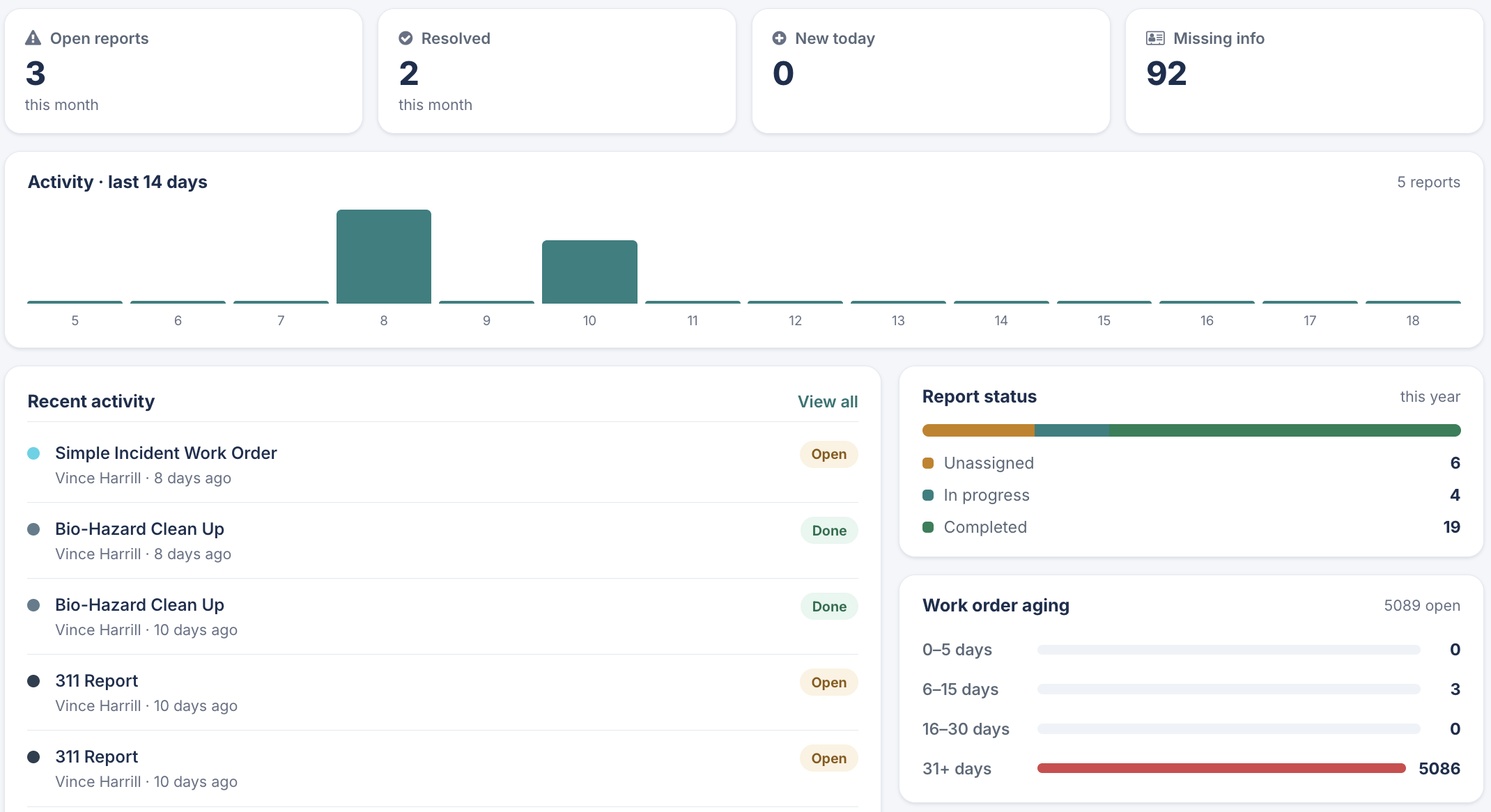1491x812 pixels.
Task: Click the New today plus icon
Action: click(x=780, y=38)
